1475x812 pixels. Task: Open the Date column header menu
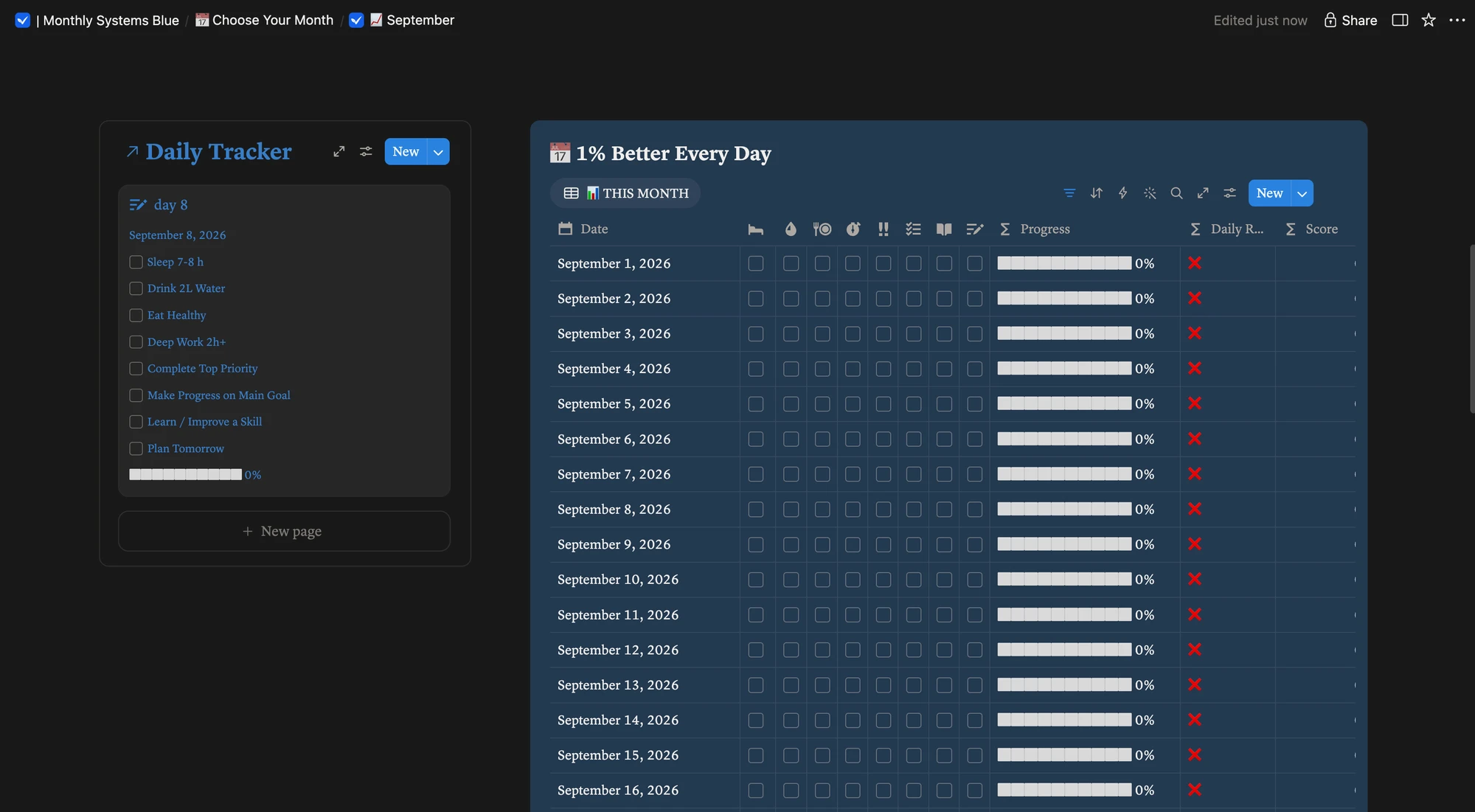[x=583, y=229]
